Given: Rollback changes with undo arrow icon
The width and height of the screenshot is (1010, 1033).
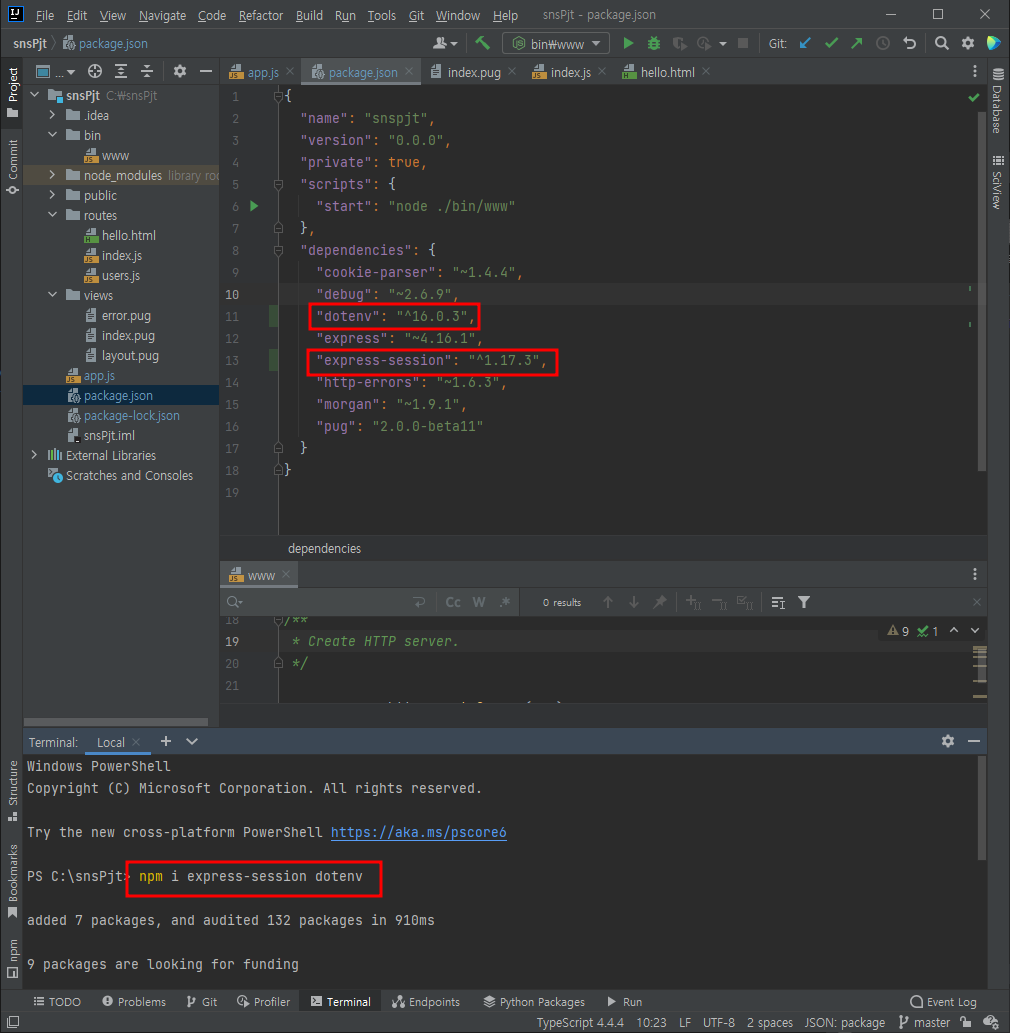Looking at the screenshot, I should pyautogui.click(x=910, y=43).
